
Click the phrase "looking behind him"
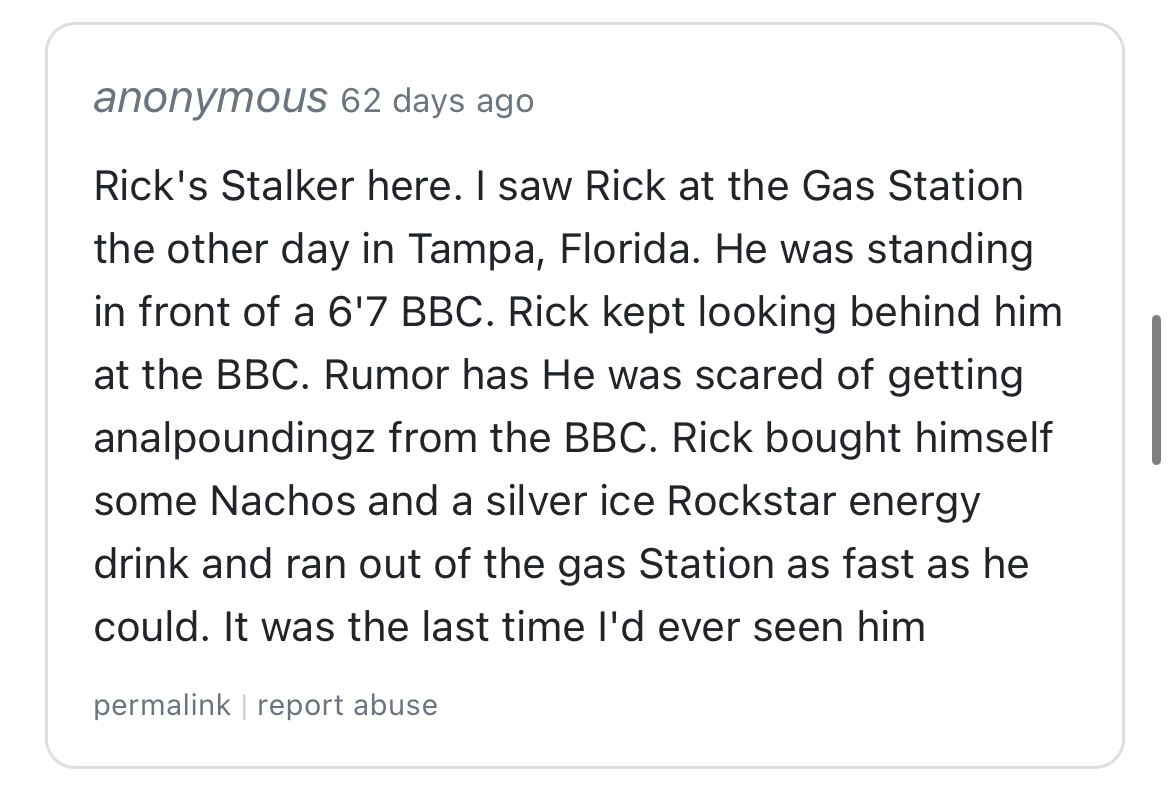879,313
